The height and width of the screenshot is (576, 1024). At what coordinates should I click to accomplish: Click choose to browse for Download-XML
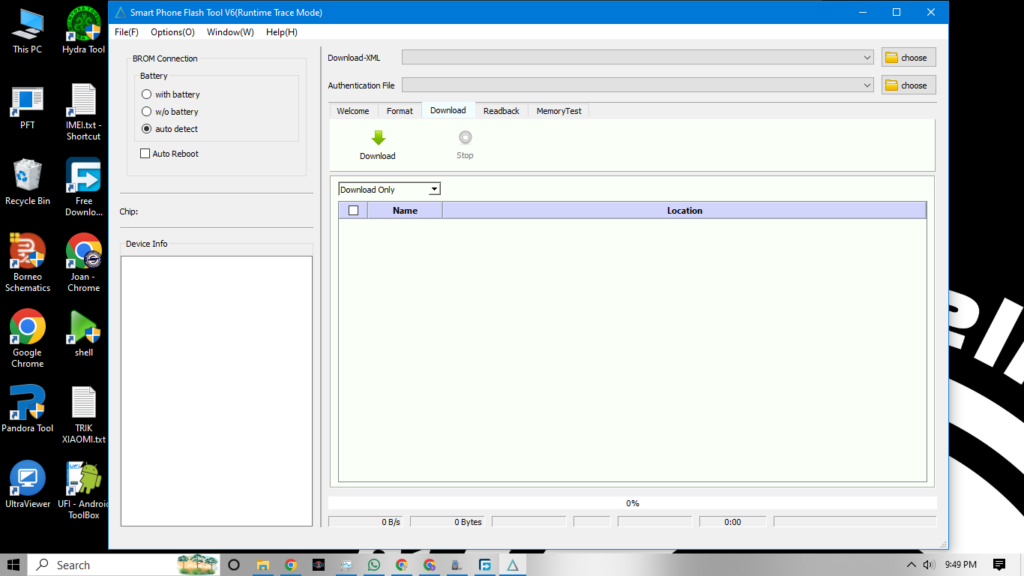(907, 57)
